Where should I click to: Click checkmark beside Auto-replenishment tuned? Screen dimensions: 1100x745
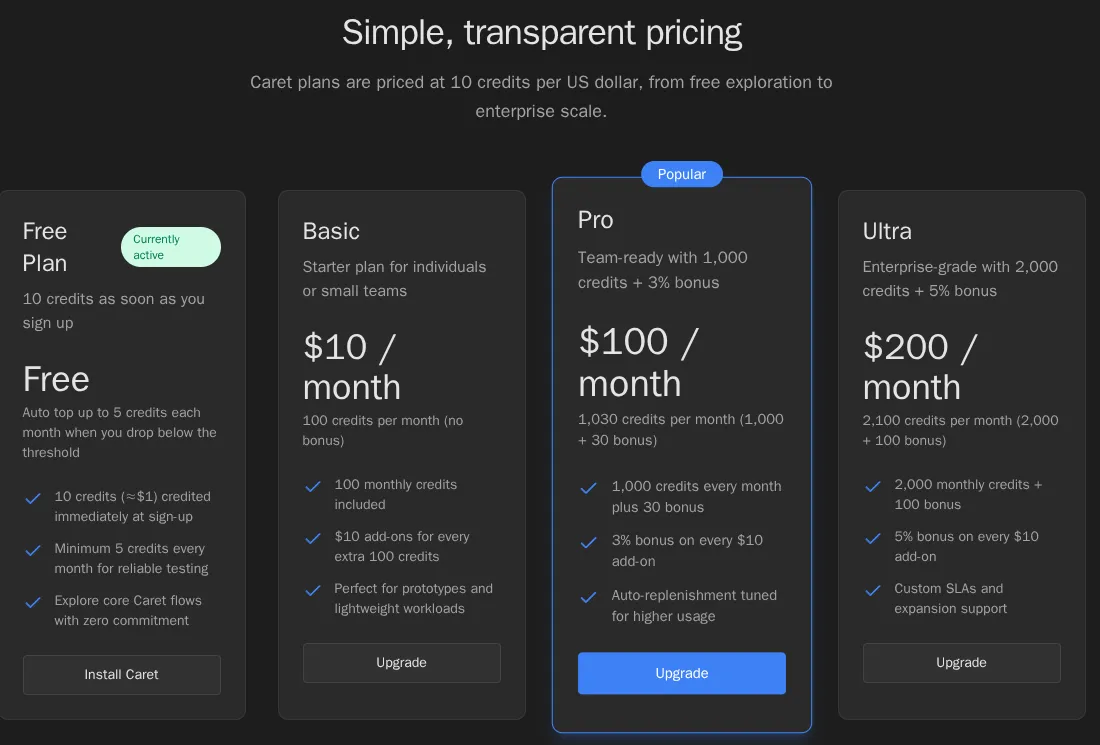589,597
